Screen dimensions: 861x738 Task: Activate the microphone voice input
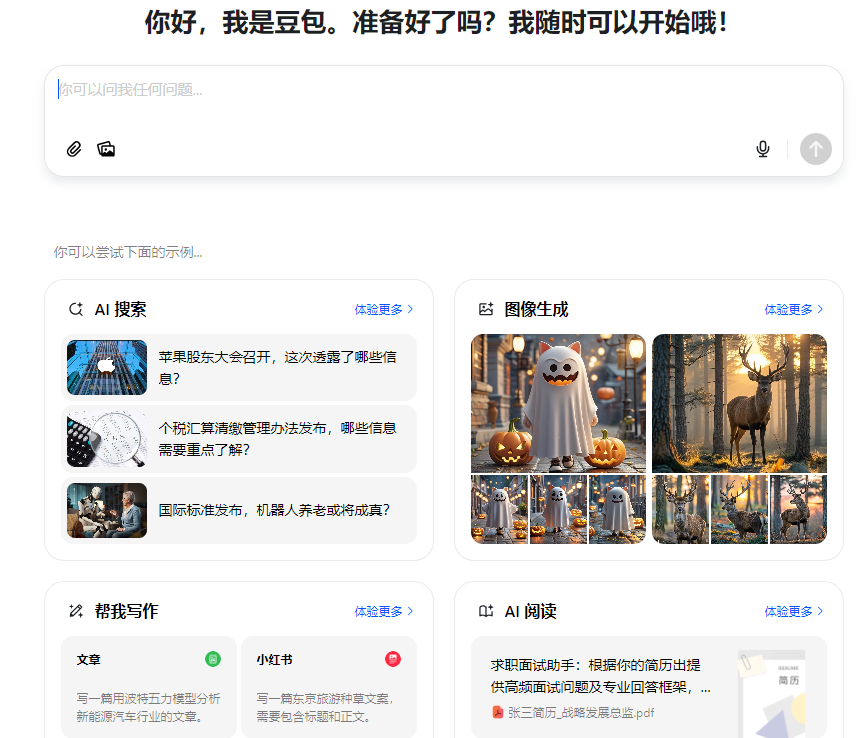[763, 149]
